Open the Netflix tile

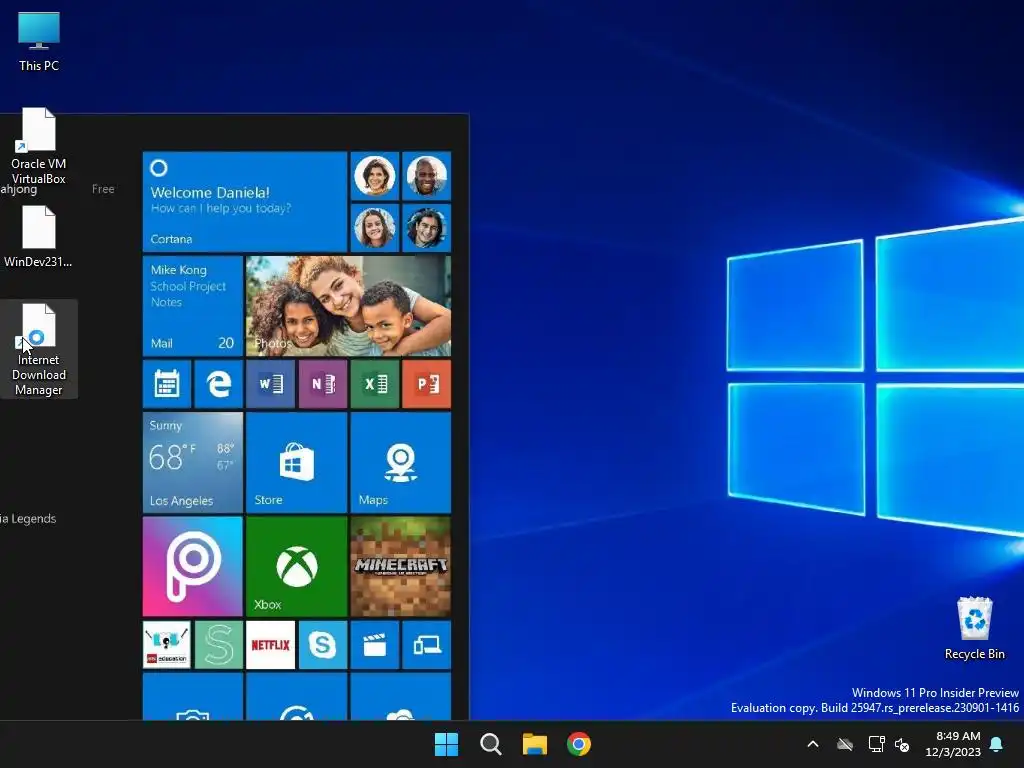click(x=270, y=645)
